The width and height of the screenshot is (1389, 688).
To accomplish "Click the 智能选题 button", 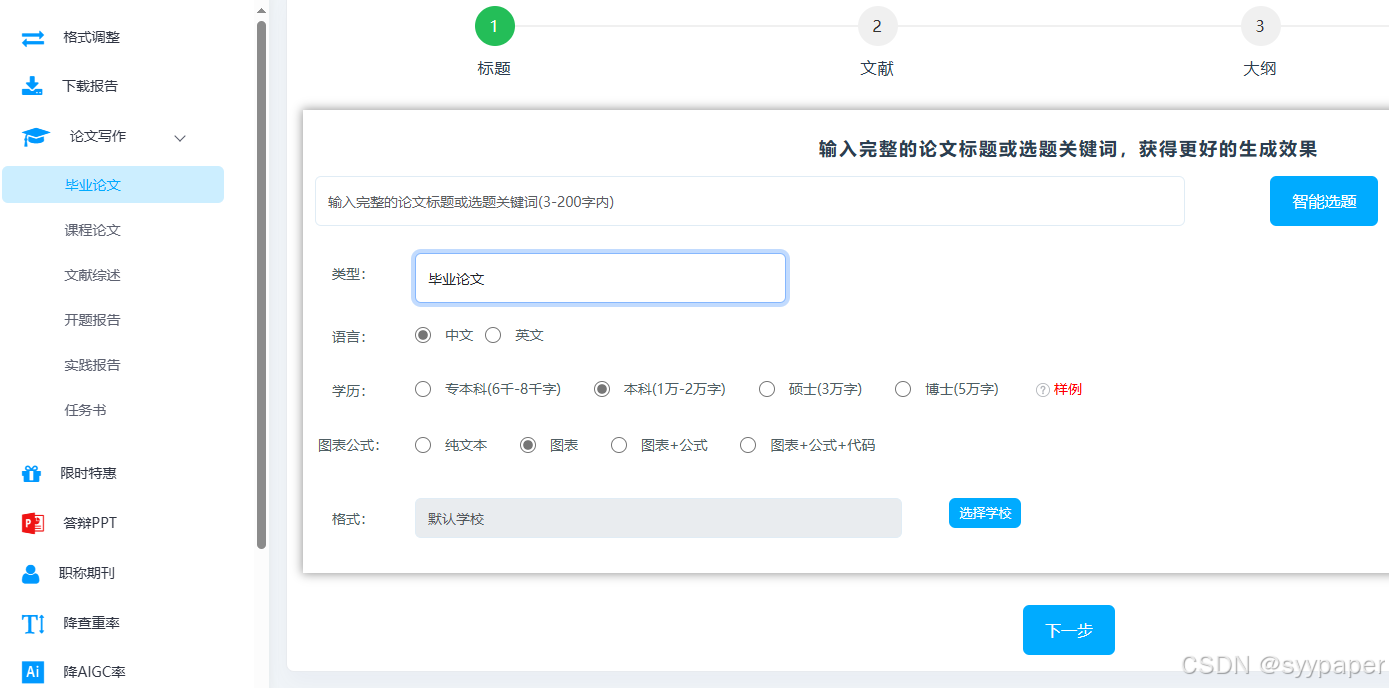I will tap(1324, 201).
